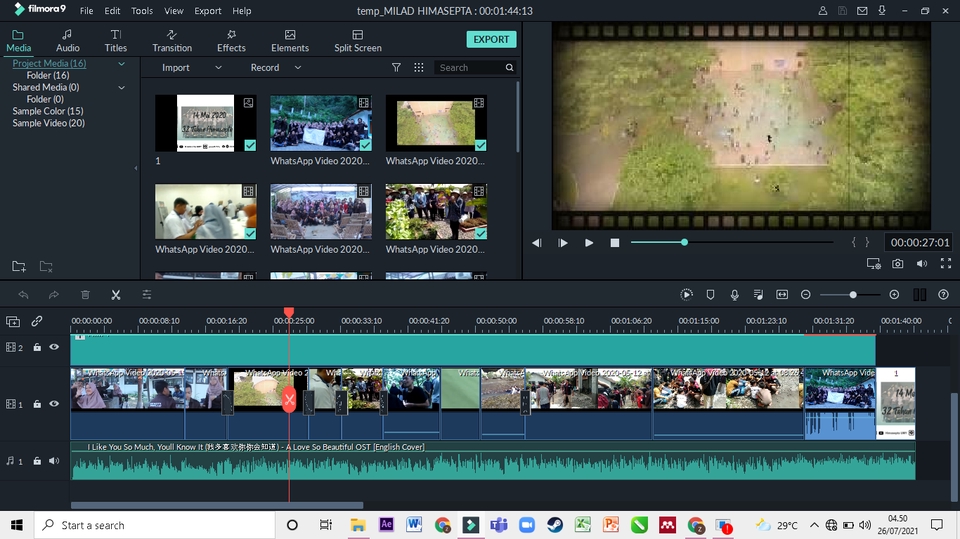Hide video track 2
960x539 pixels.
coord(54,347)
